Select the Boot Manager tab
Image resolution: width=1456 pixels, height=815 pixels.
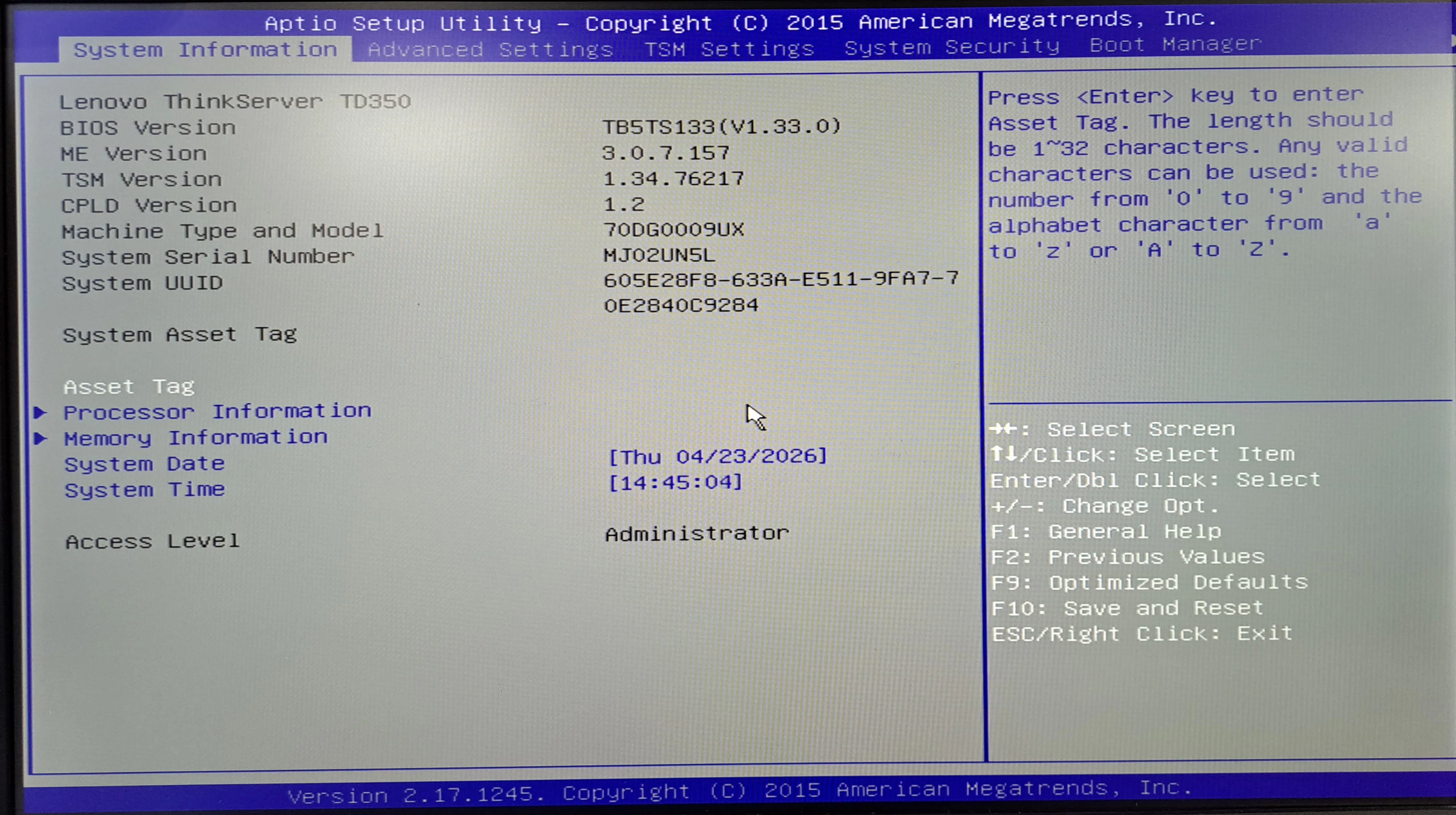pos(1176,44)
